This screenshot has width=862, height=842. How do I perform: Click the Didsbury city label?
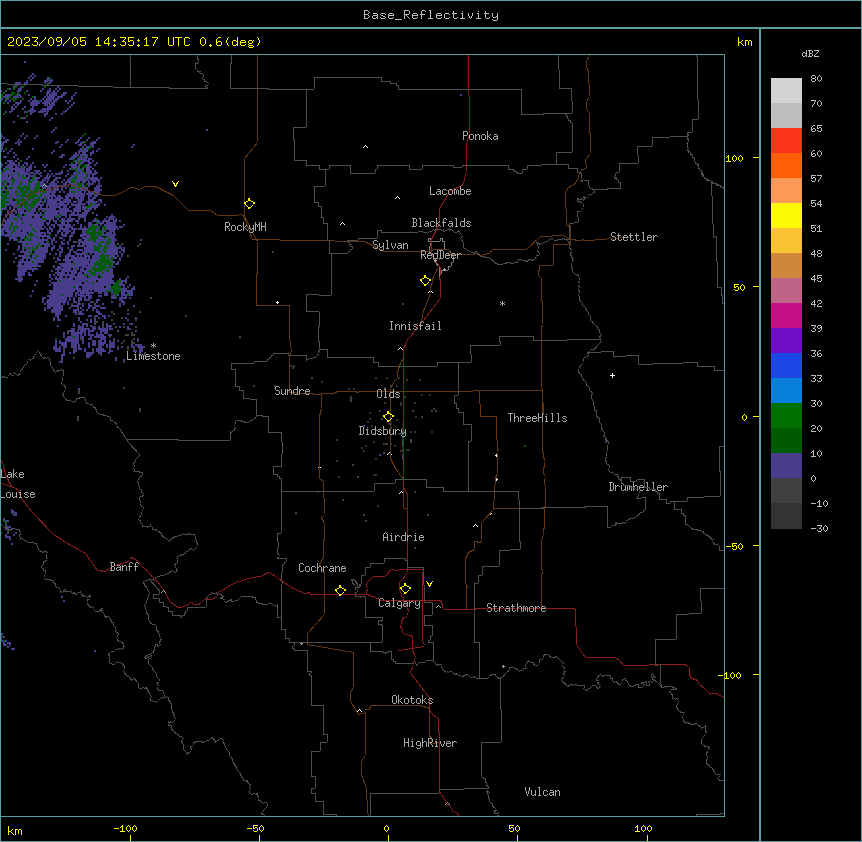pyautogui.click(x=383, y=431)
